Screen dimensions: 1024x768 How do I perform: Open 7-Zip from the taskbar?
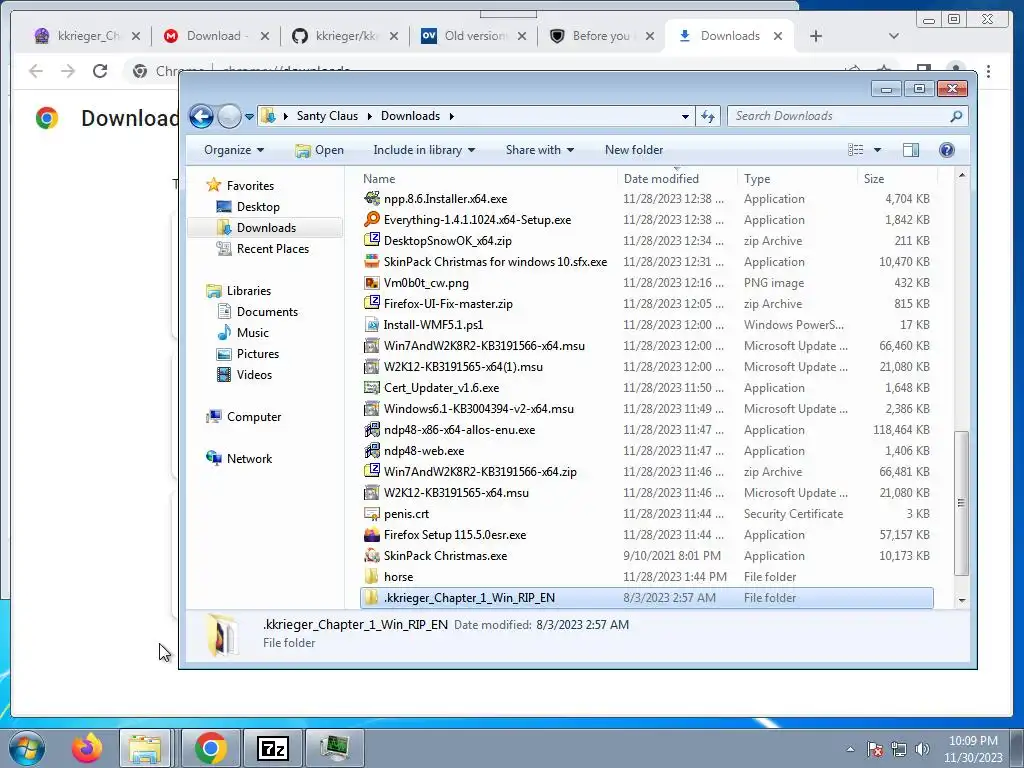coord(272,748)
